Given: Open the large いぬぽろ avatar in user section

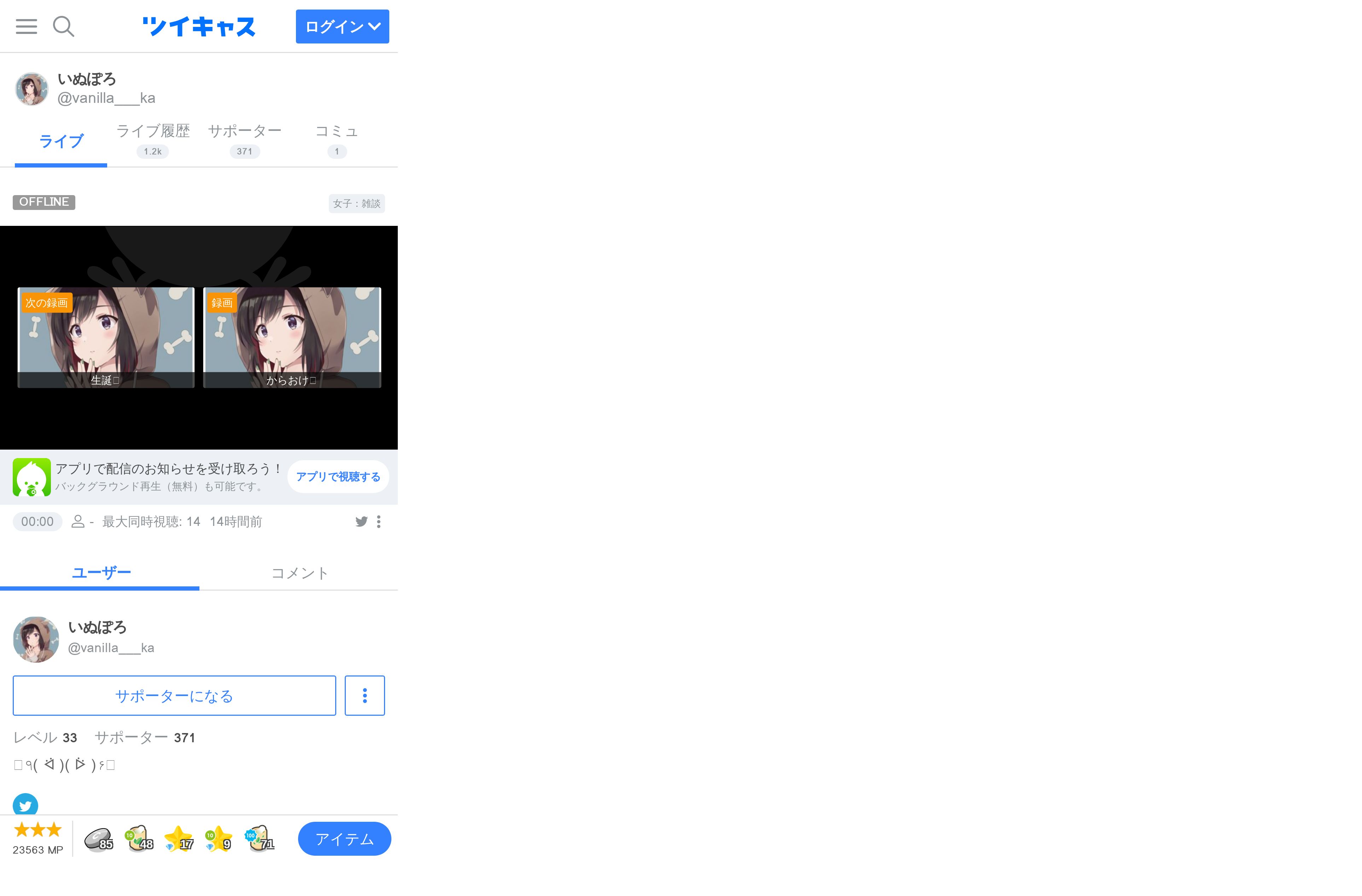Looking at the screenshot, I should point(36,639).
